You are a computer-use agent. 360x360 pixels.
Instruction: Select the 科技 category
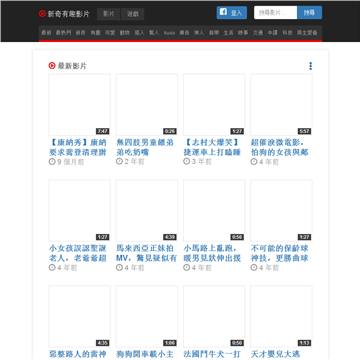coord(287,33)
